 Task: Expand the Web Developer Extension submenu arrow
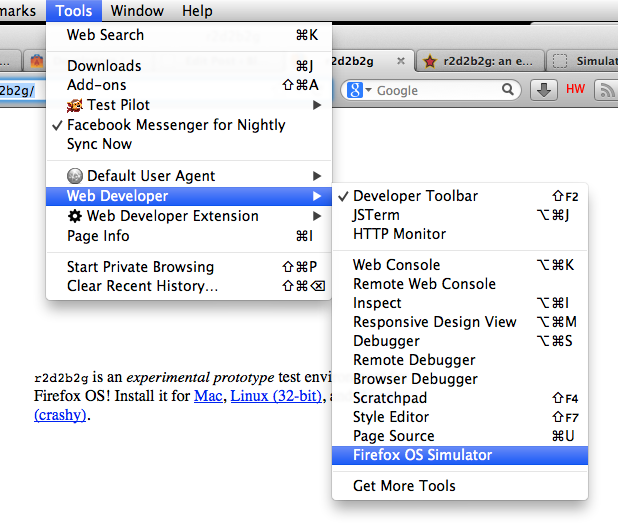(317, 216)
